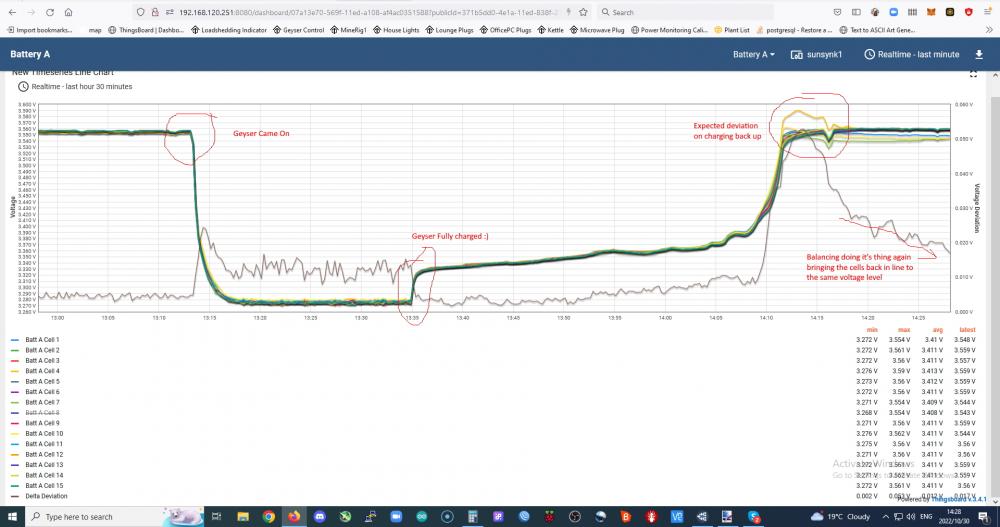Open the Loadshedding Indicator bookmark
Image resolution: width=1000 pixels, height=527 pixels.
(228, 30)
